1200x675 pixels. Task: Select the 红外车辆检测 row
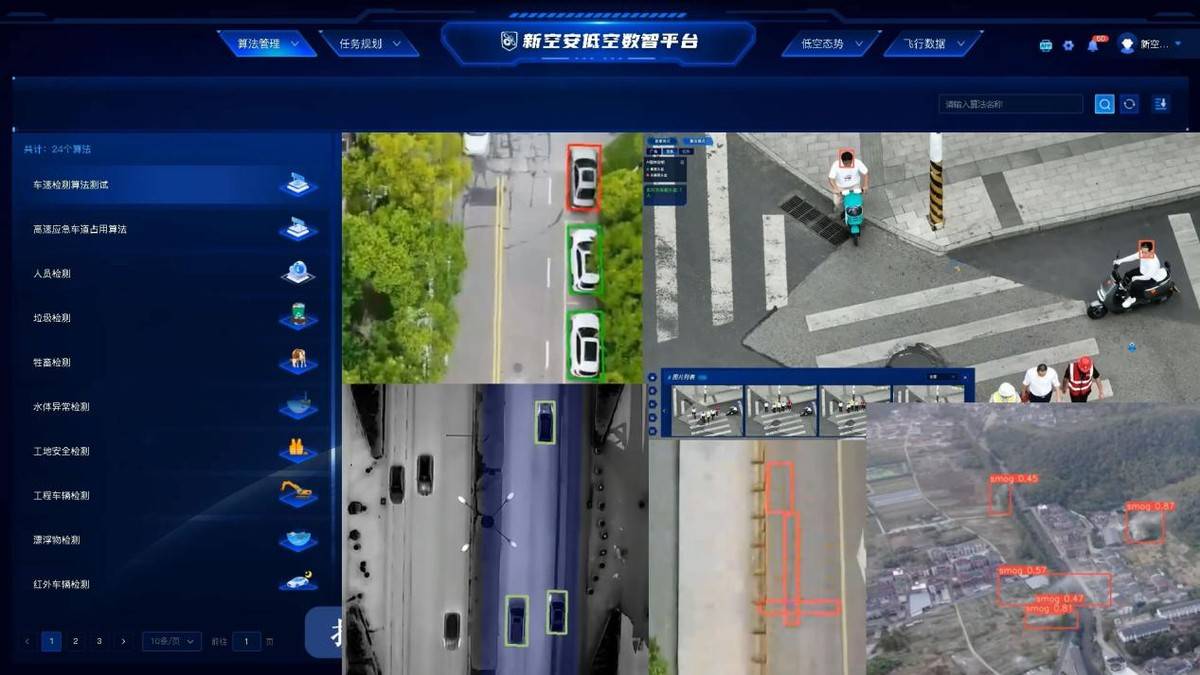click(172, 583)
